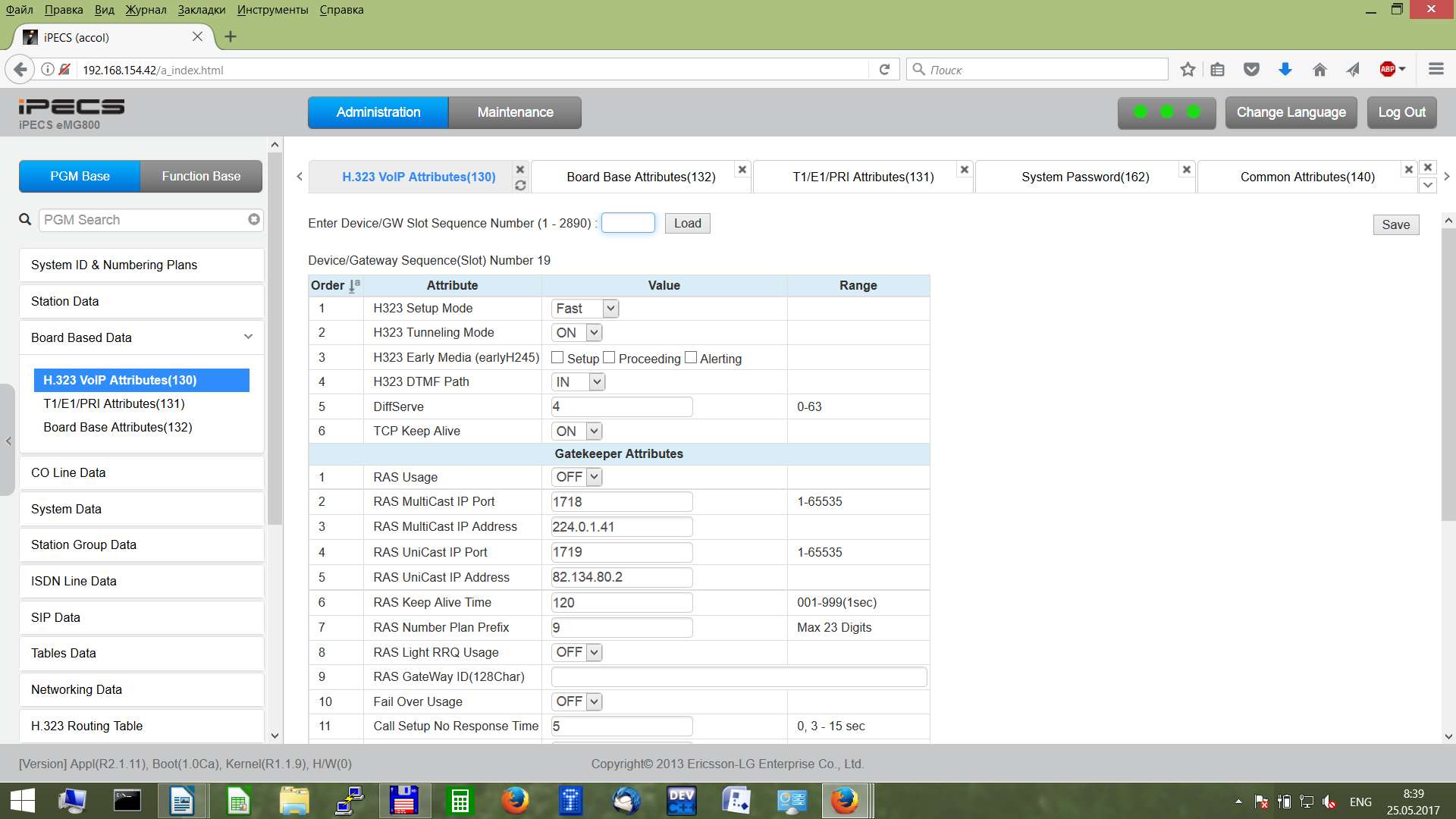
Task: Bookmark page with star icon
Action: point(1188,70)
